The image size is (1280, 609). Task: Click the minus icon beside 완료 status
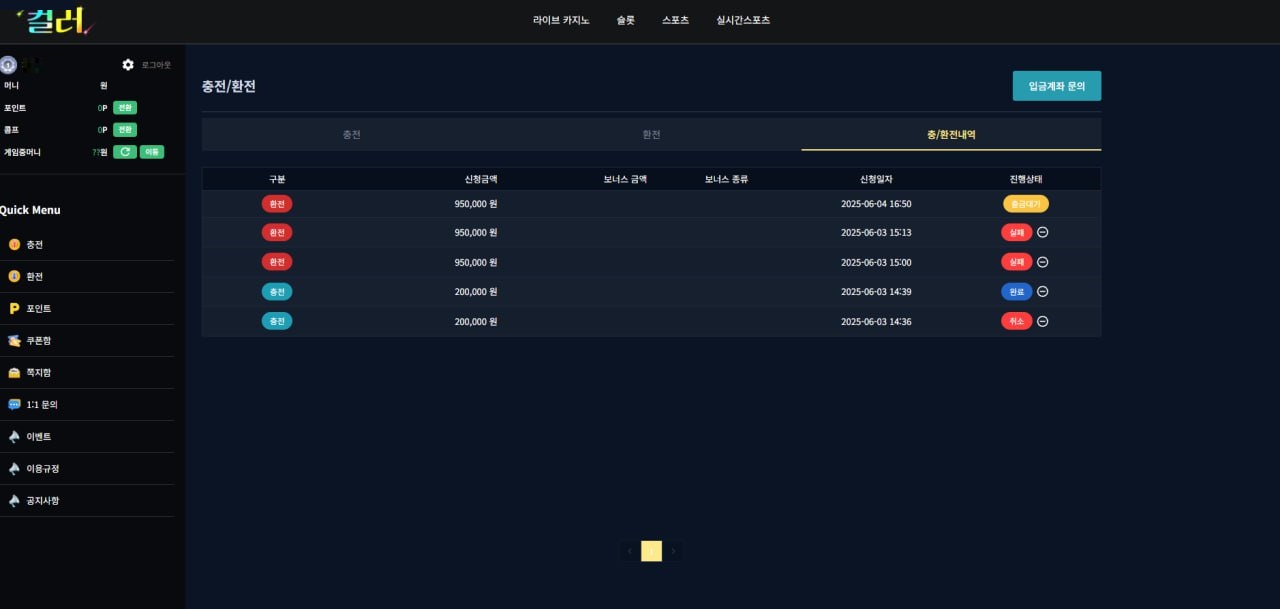(x=1042, y=292)
